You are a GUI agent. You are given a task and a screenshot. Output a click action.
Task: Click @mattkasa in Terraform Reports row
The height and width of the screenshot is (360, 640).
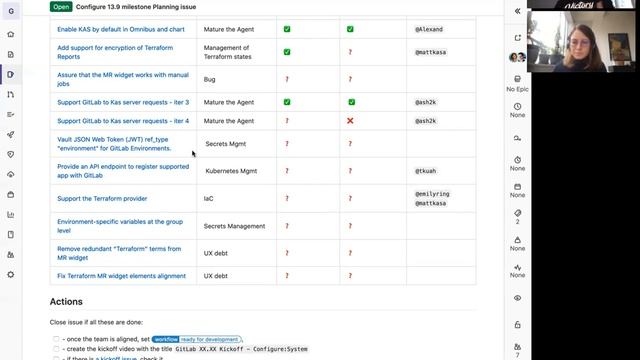(x=431, y=52)
